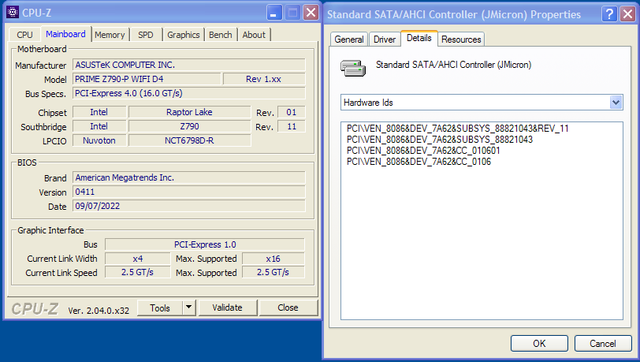Select hardware ID ending SUBSYS_88821043
Viewport: 640px width, 362px height.
tap(440, 139)
